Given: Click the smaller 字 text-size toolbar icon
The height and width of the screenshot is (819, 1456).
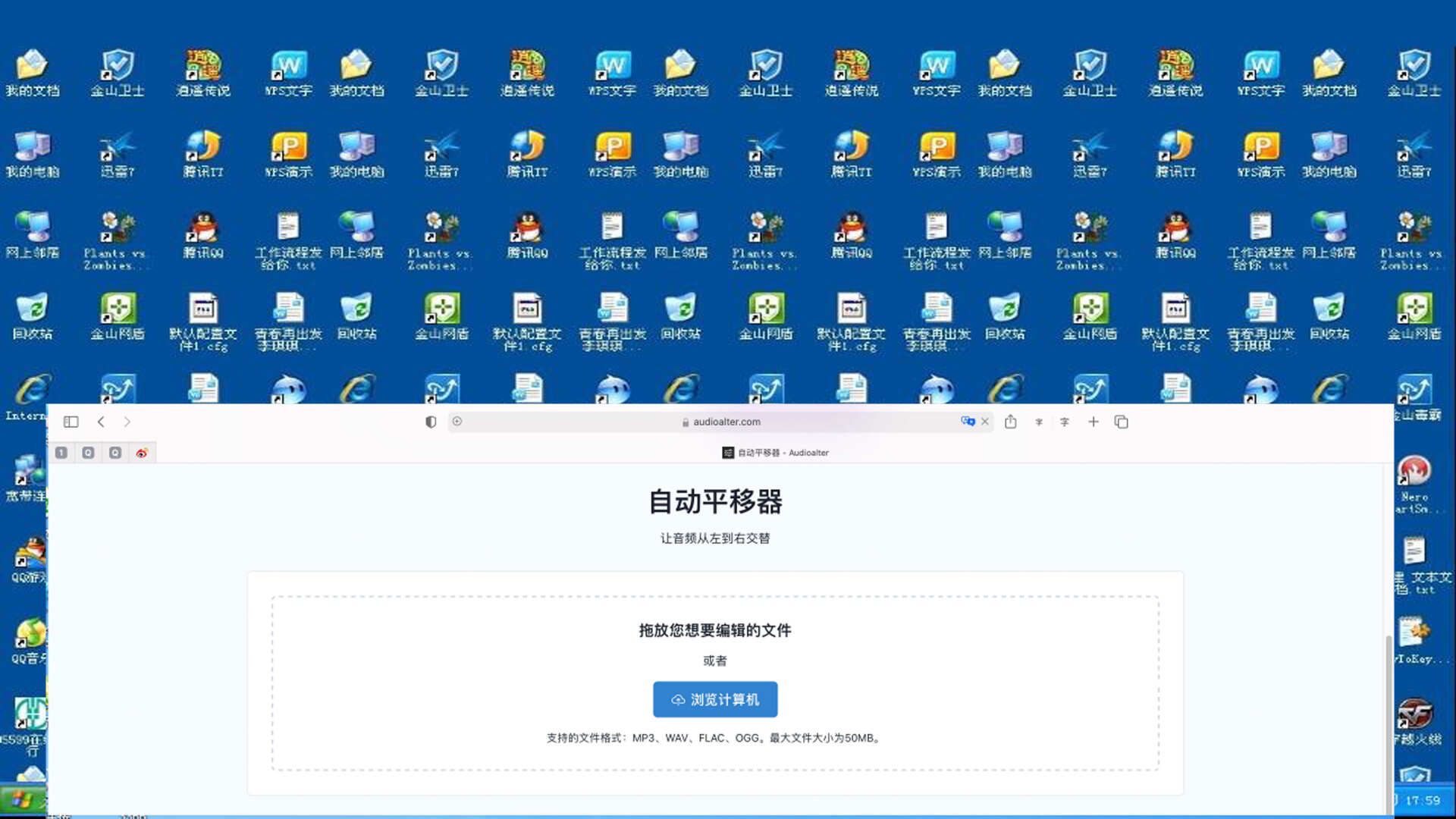Looking at the screenshot, I should (1039, 422).
